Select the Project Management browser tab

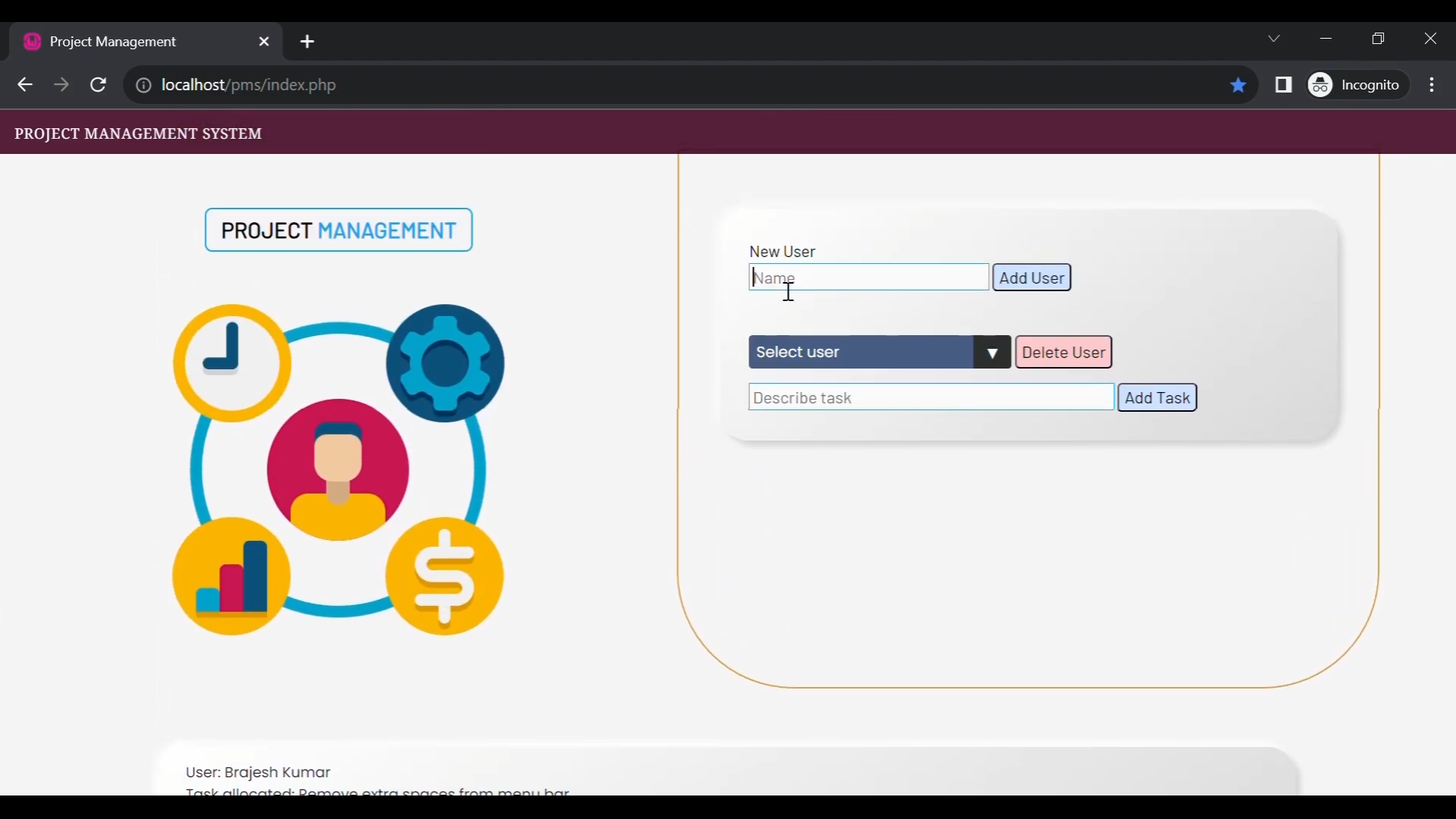pos(146,42)
